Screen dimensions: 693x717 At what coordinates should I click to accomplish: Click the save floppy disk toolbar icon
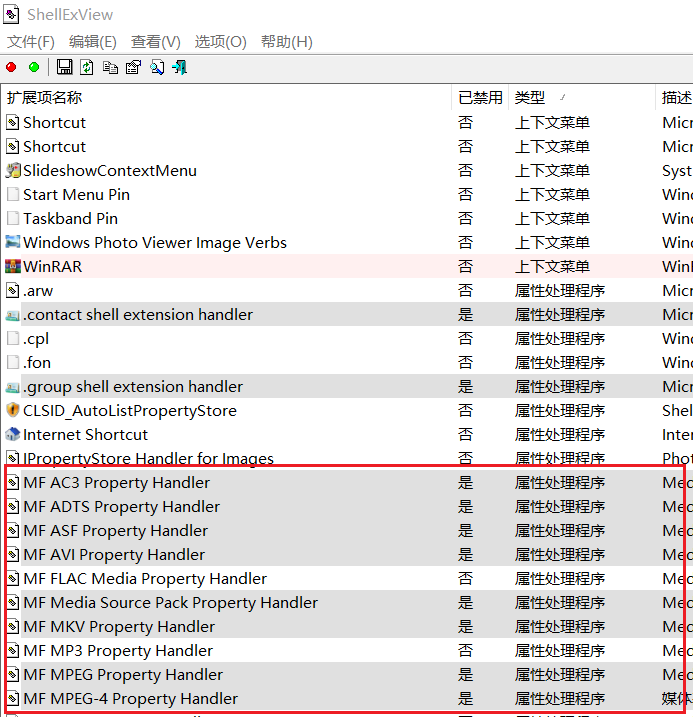64,67
